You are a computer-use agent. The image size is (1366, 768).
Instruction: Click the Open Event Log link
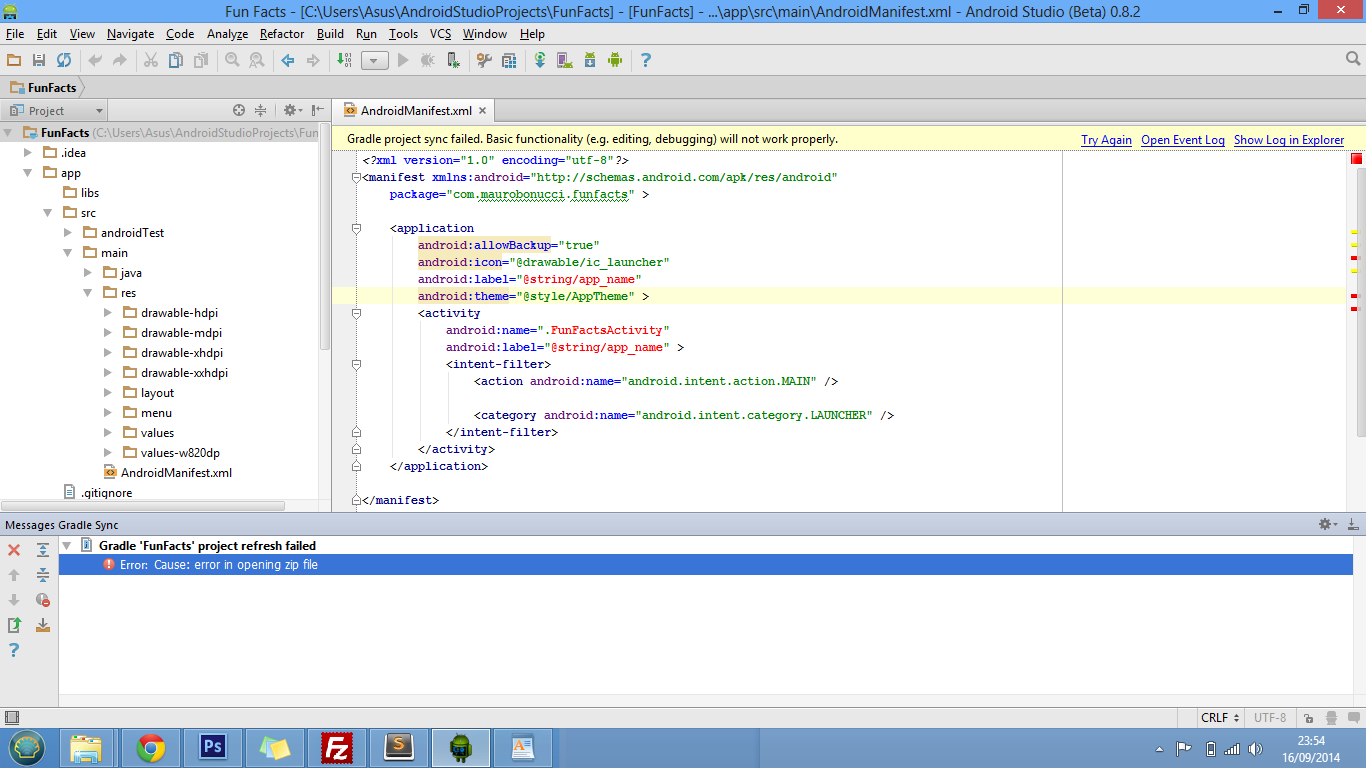[1183, 140]
